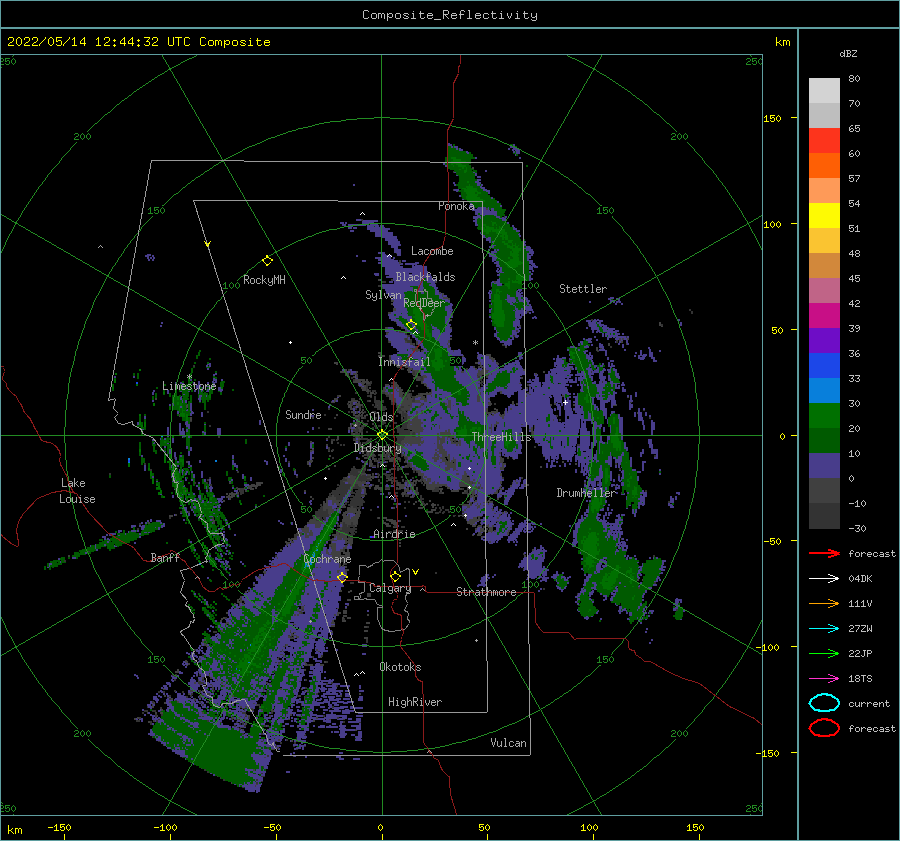Screen dimensions: 900x841
Task: Click the red 60-65 dBZ swatch
Action: [x=824, y=141]
